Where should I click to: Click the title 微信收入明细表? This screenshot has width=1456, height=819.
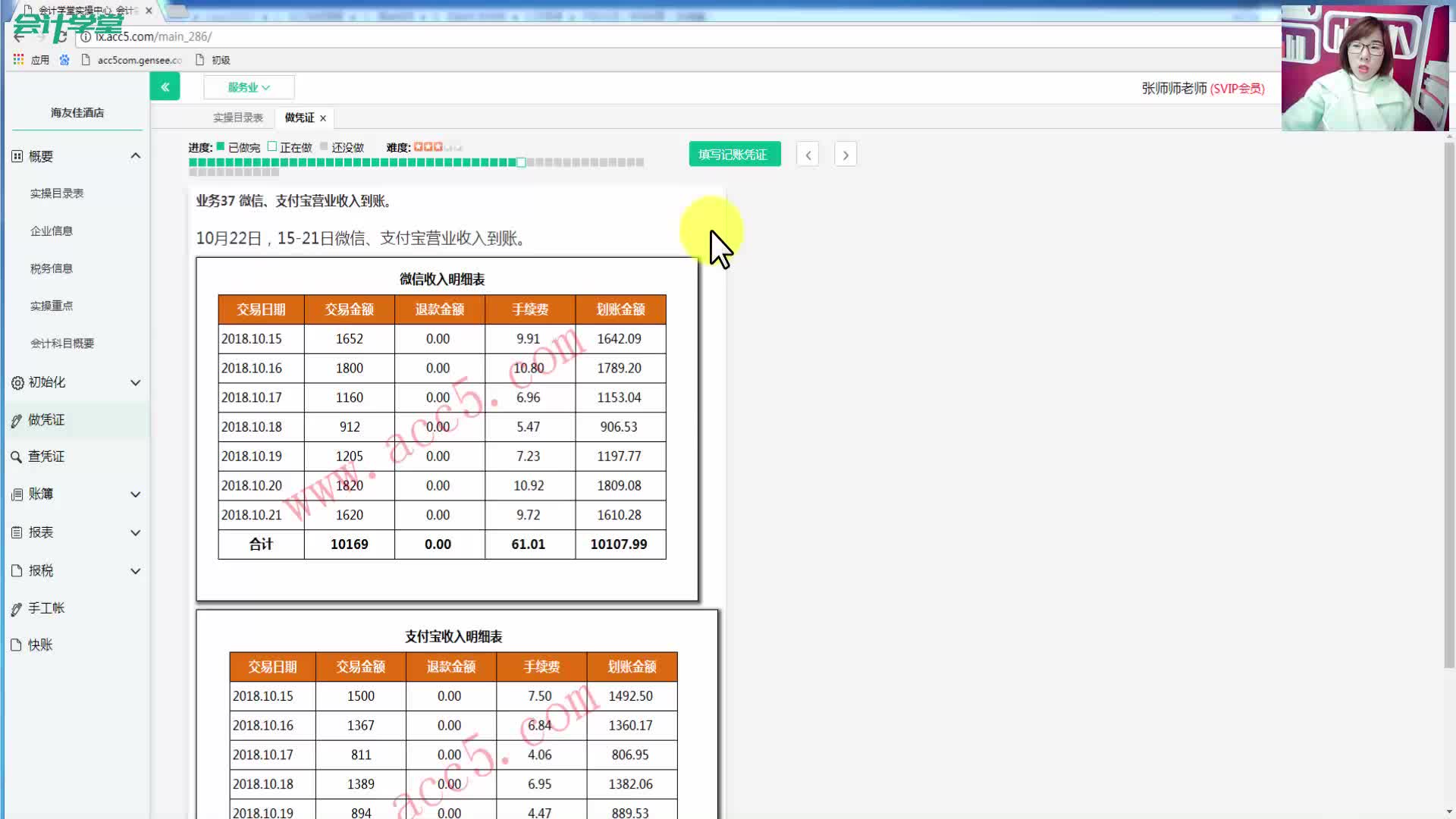pyautogui.click(x=442, y=279)
